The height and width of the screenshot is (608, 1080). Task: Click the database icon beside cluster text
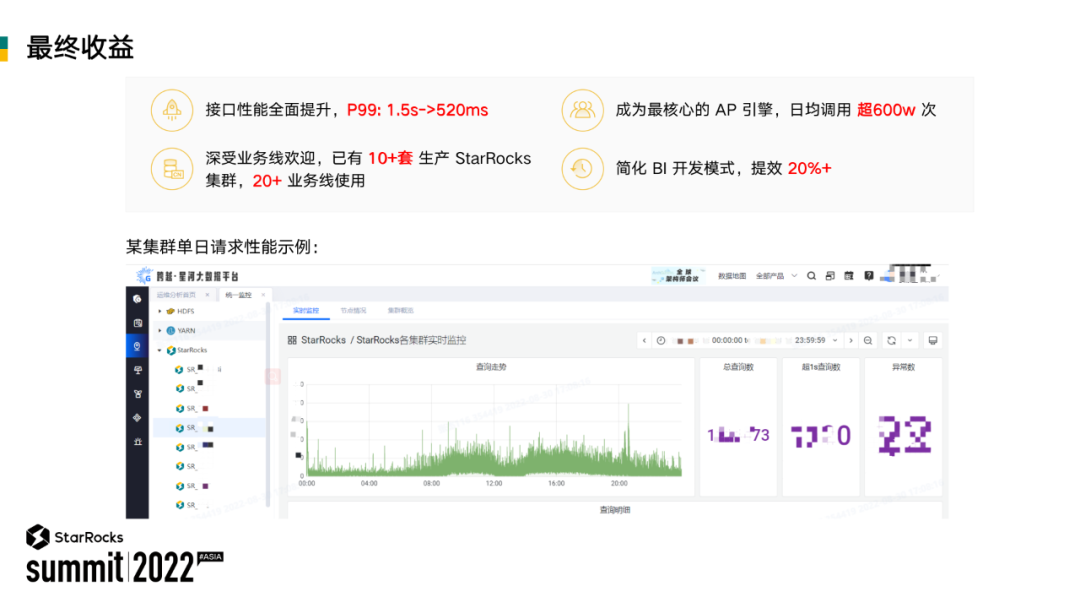point(172,169)
